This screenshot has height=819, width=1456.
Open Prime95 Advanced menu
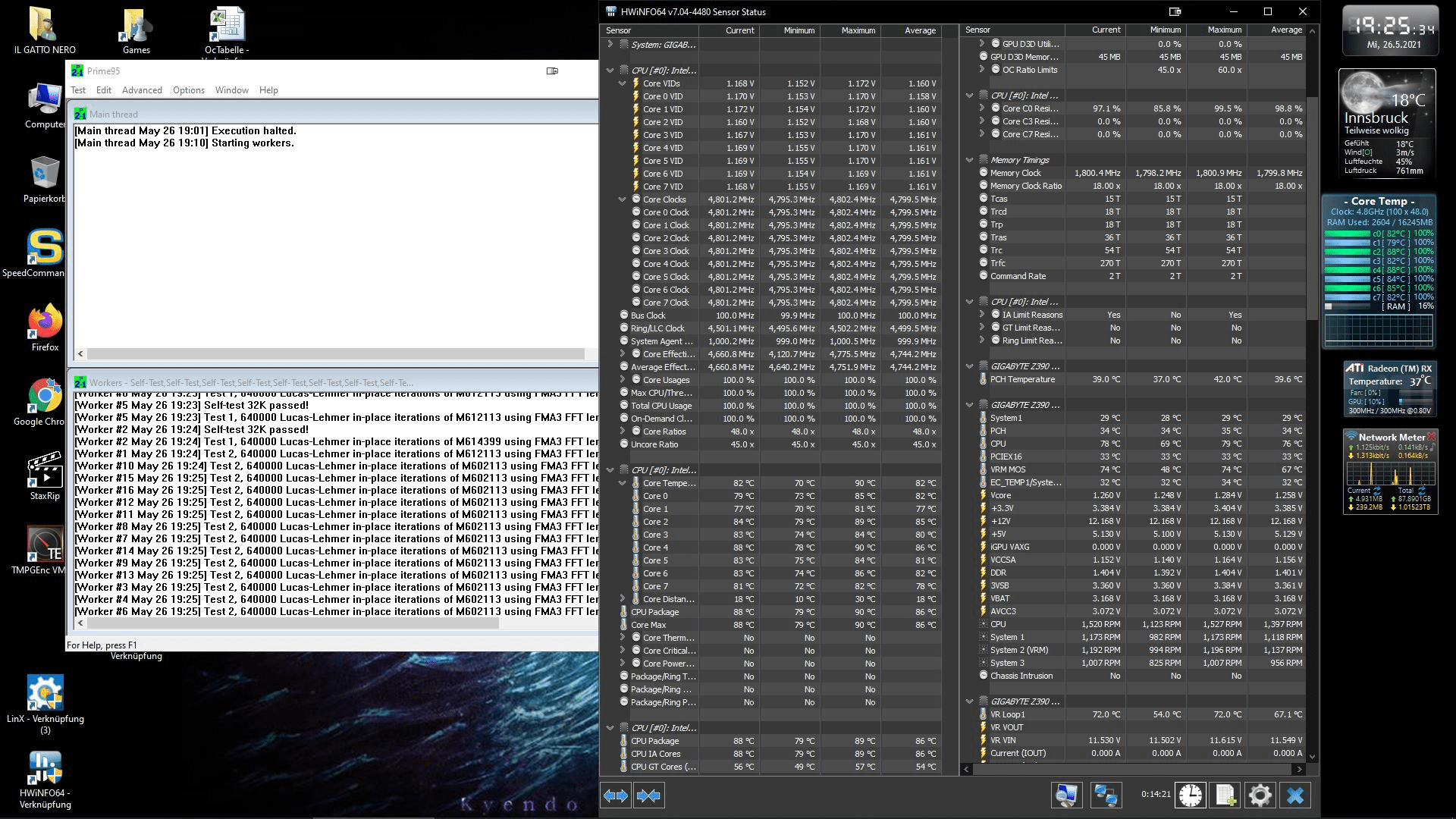(x=142, y=89)
